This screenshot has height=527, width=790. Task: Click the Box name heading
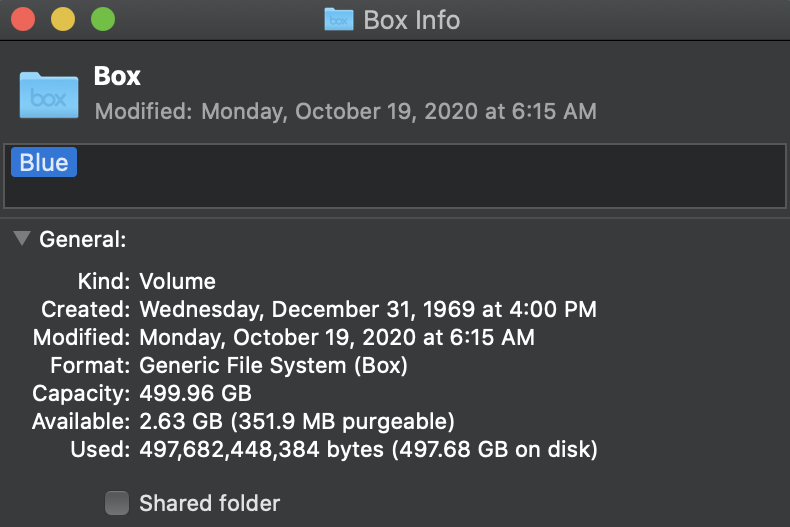117,76
